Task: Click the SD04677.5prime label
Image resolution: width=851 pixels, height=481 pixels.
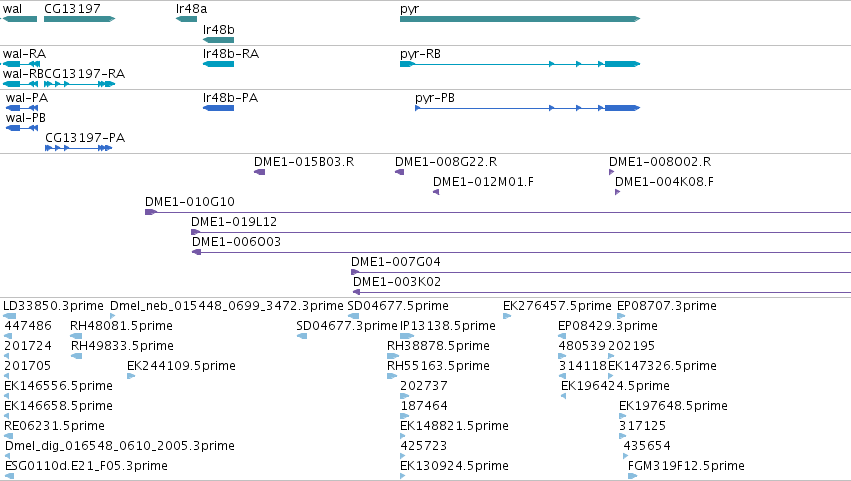Action: [x=398, y=306]
